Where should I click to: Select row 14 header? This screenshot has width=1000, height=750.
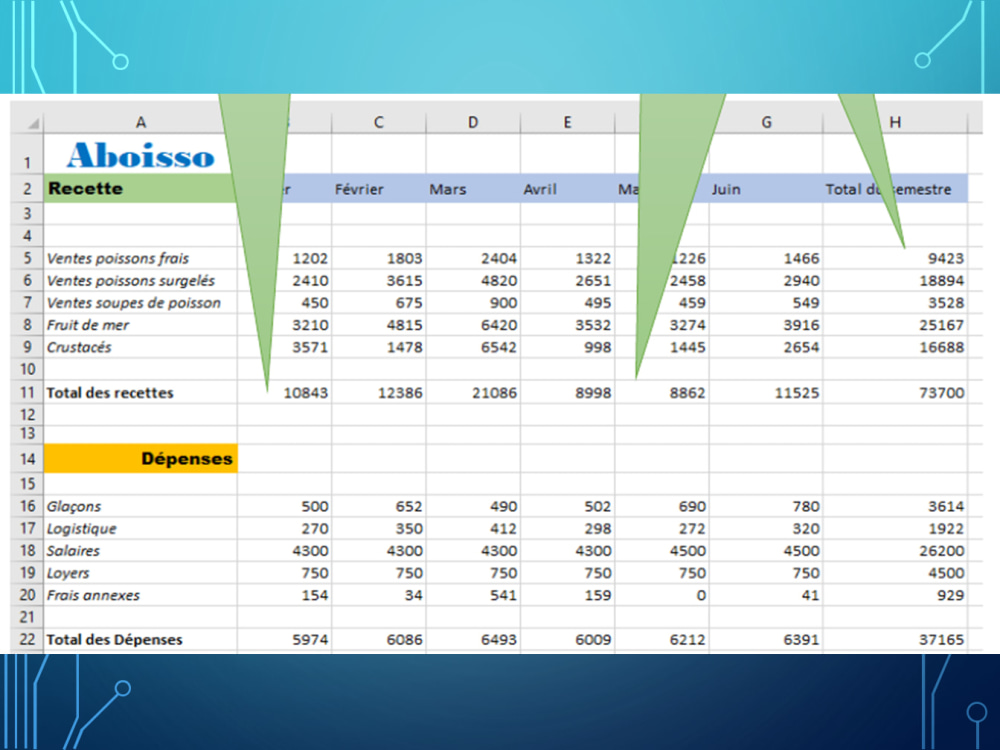pyautogui.click(x=27, y=459)
